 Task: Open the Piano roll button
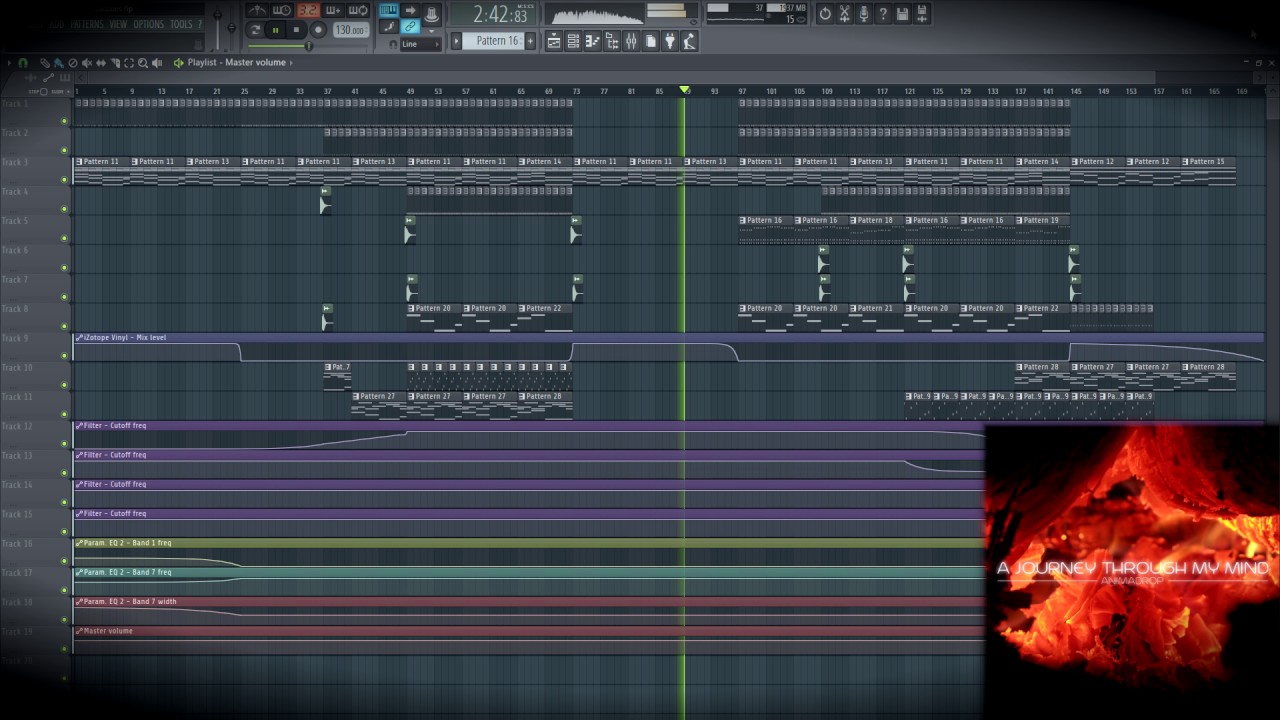592,41
